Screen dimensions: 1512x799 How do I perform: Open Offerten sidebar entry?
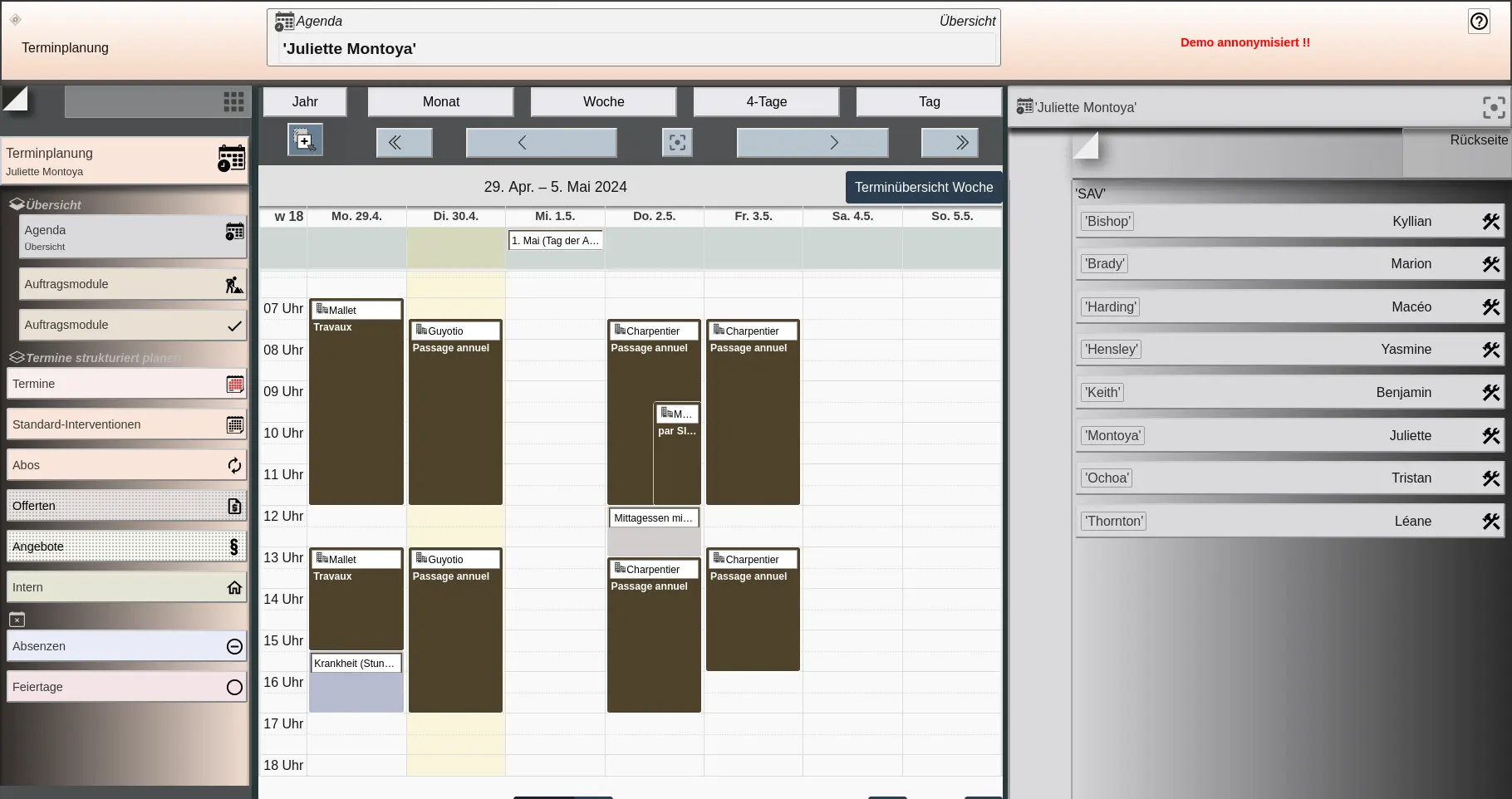127,506
